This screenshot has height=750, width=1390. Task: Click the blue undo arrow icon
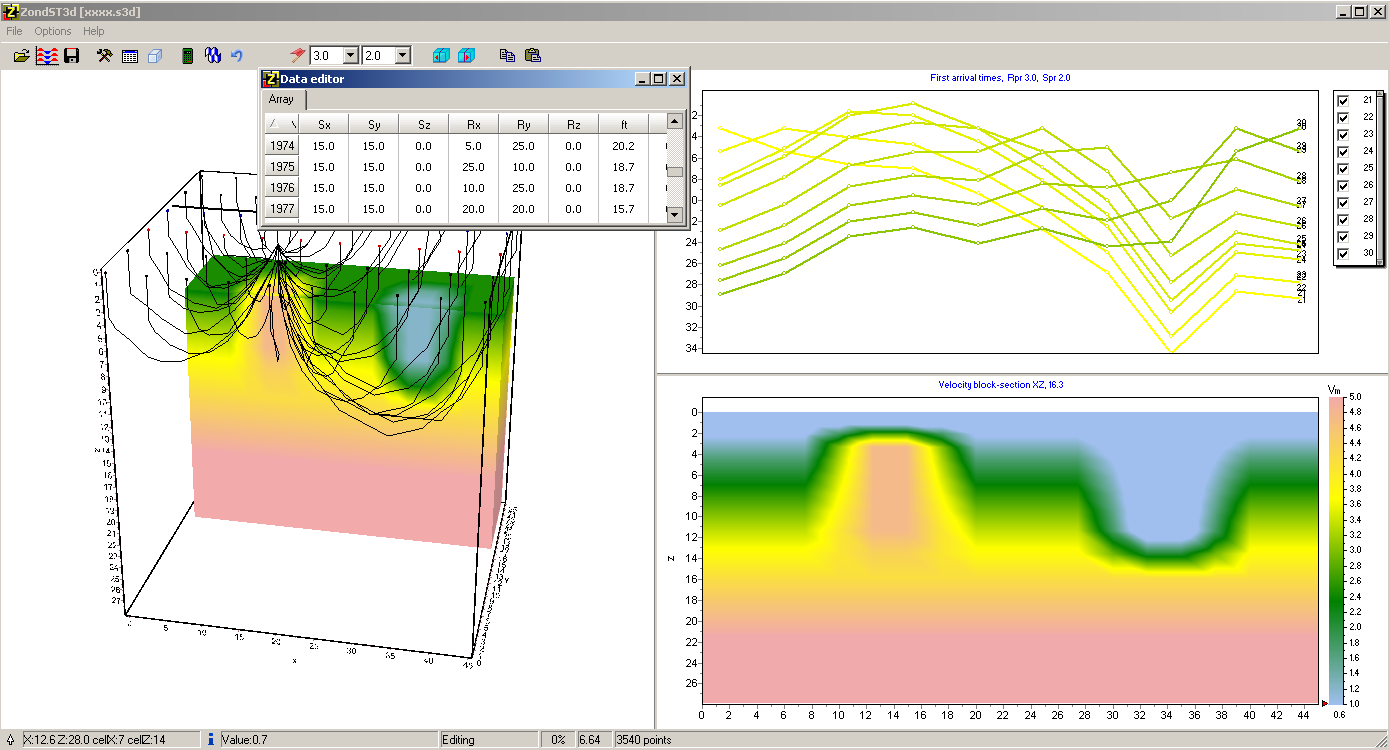[237, 56]
